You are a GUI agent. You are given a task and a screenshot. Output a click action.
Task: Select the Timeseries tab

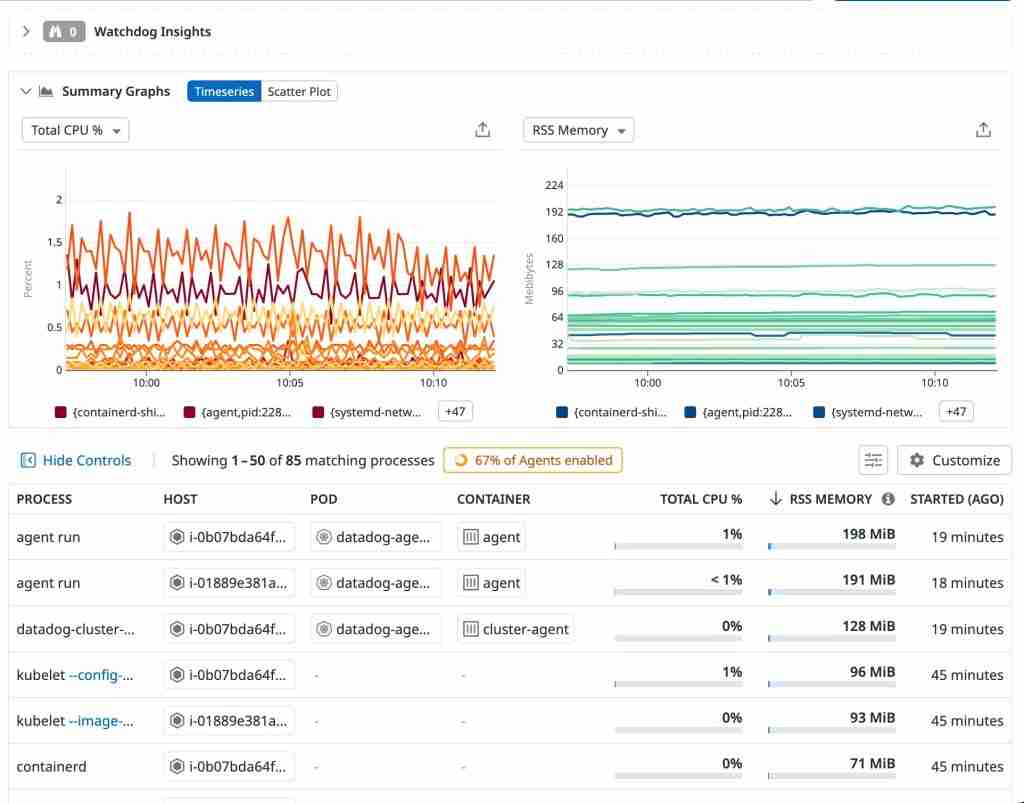tap(224, 92)
